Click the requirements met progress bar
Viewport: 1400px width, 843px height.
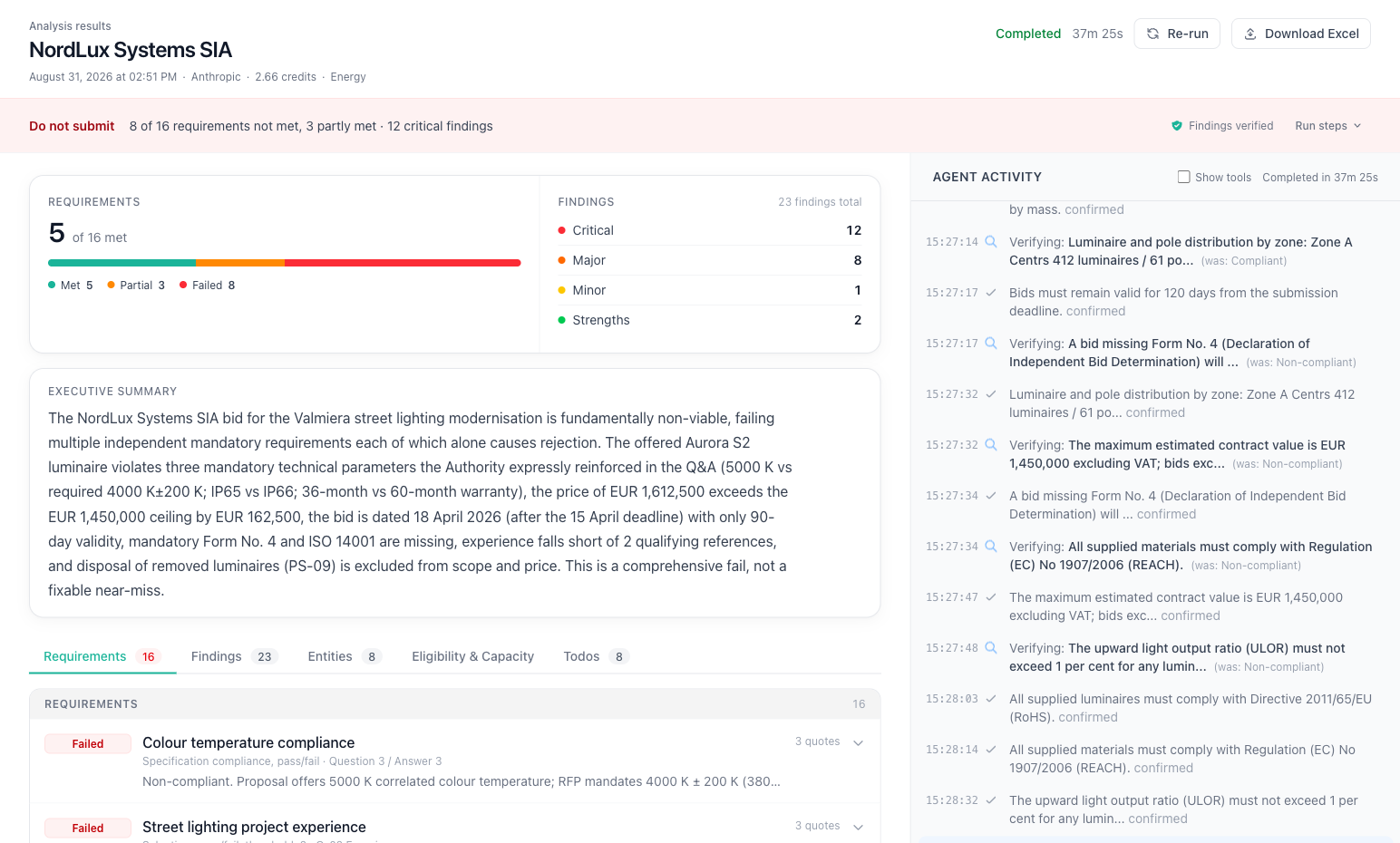[x=285, y=263]
